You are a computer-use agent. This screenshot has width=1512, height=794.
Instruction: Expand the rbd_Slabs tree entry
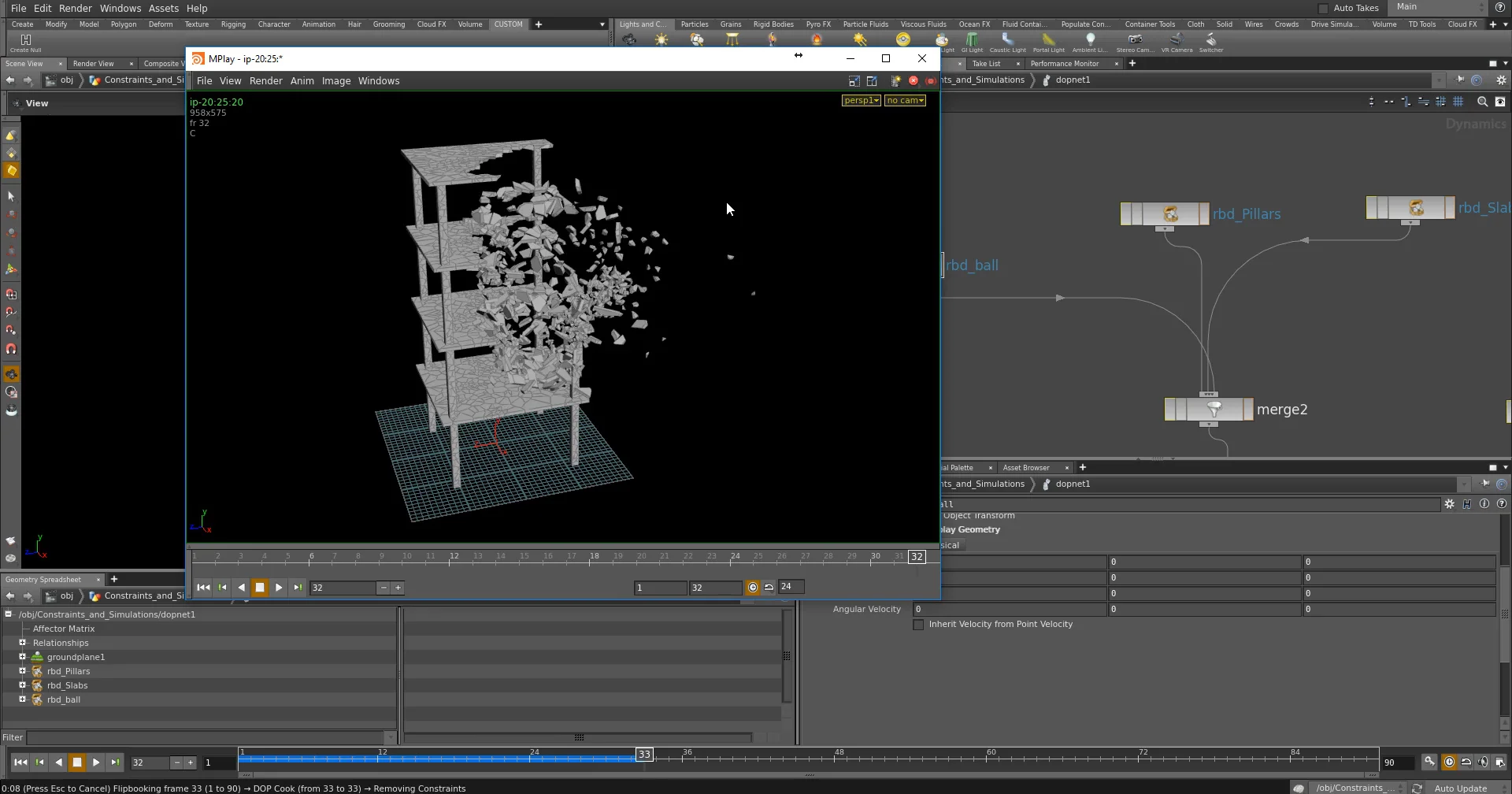pos(22,685)
